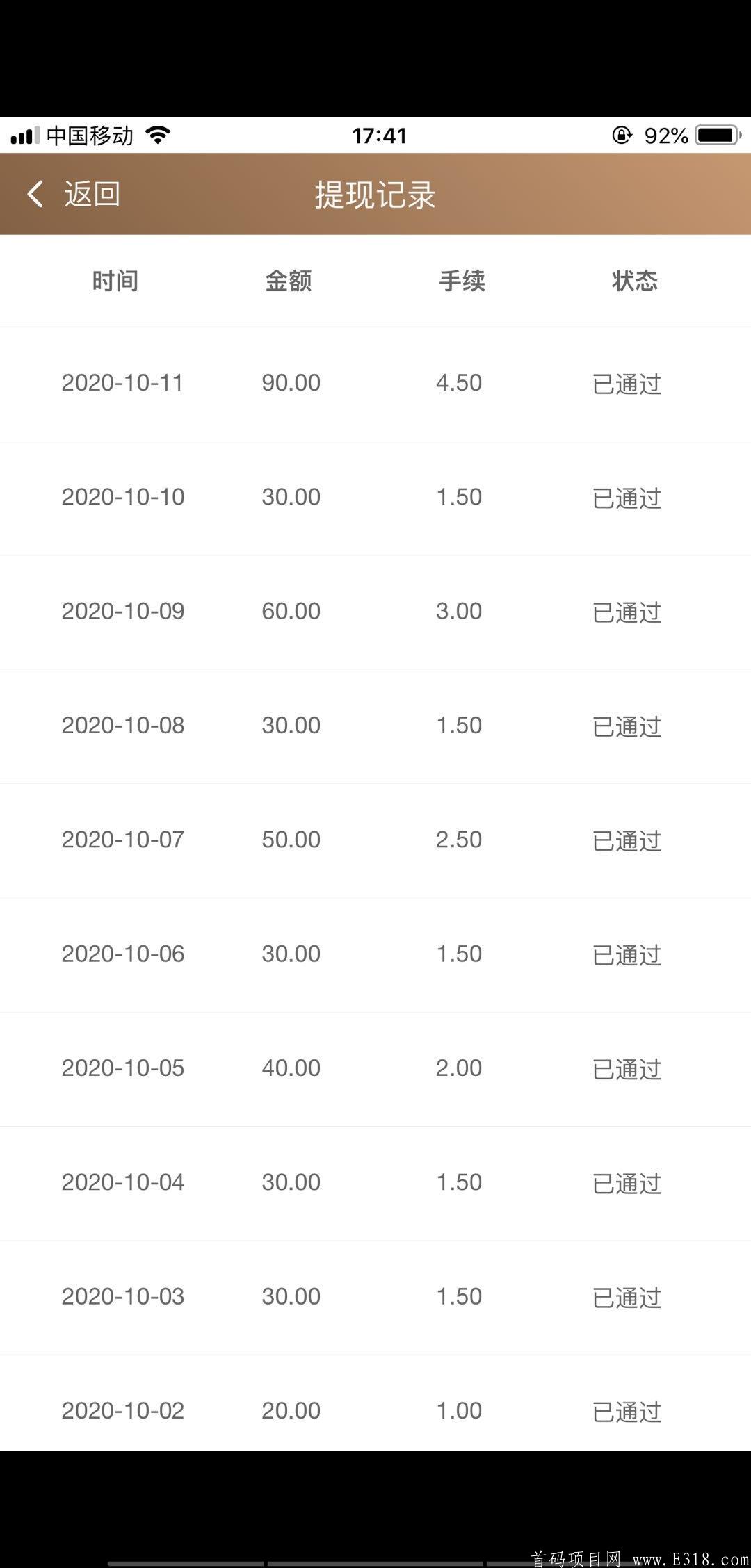Tap the 17:41 clock in status bar
751x1568 pixels.
379,135
